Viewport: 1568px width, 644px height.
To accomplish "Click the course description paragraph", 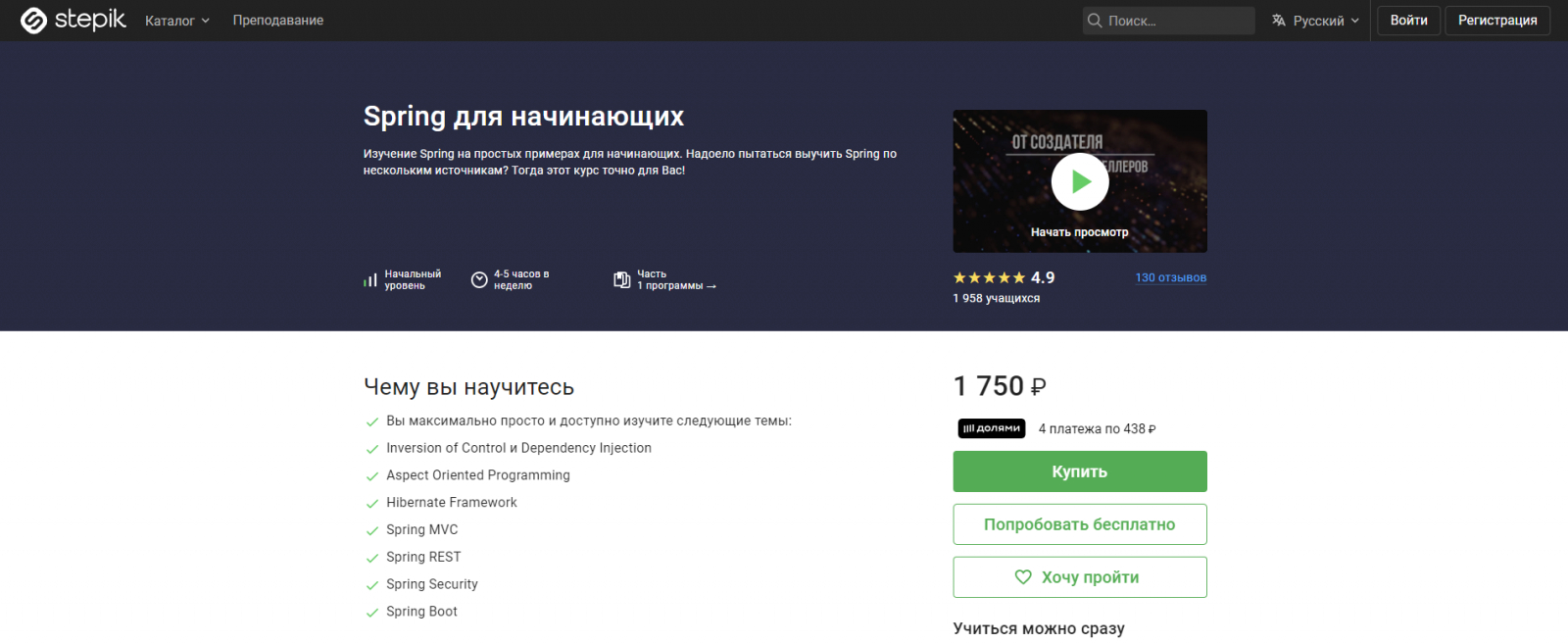I will pyautogui.click(x=630, y=162).
